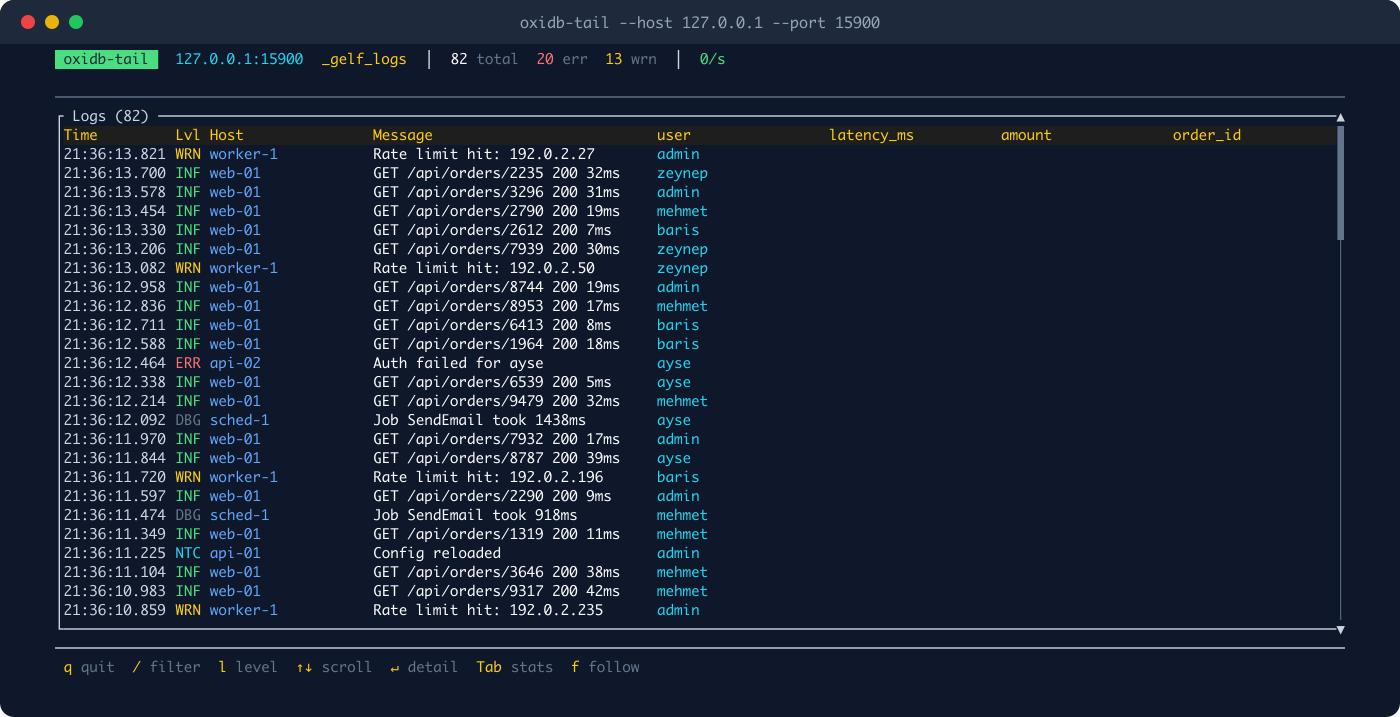Click host sched-1 in the 21:36:12.092 row
This screenshot has height=717, width=1400.
point(239,420)
